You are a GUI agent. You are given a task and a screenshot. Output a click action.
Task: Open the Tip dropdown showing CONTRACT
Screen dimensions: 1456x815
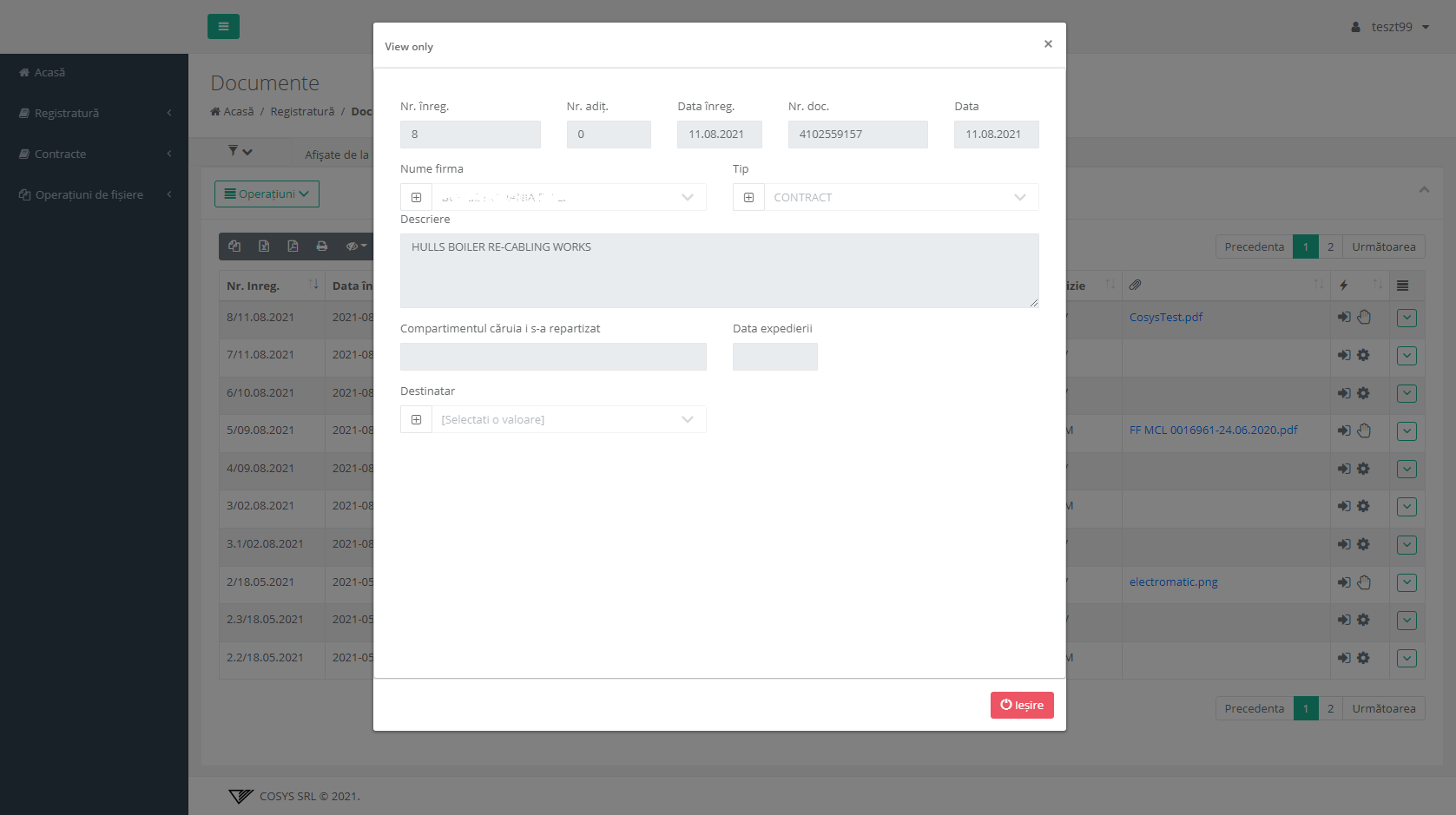click(900, 198)
